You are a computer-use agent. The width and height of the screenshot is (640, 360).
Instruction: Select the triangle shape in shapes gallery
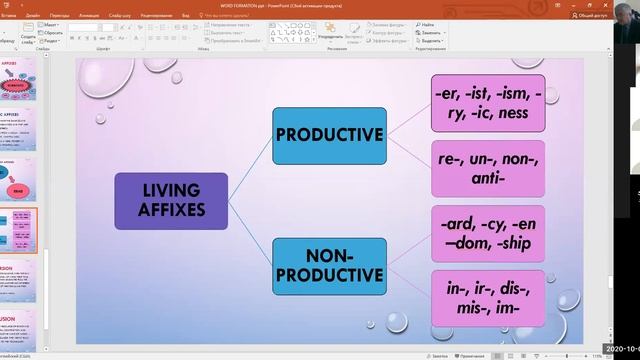273,32
